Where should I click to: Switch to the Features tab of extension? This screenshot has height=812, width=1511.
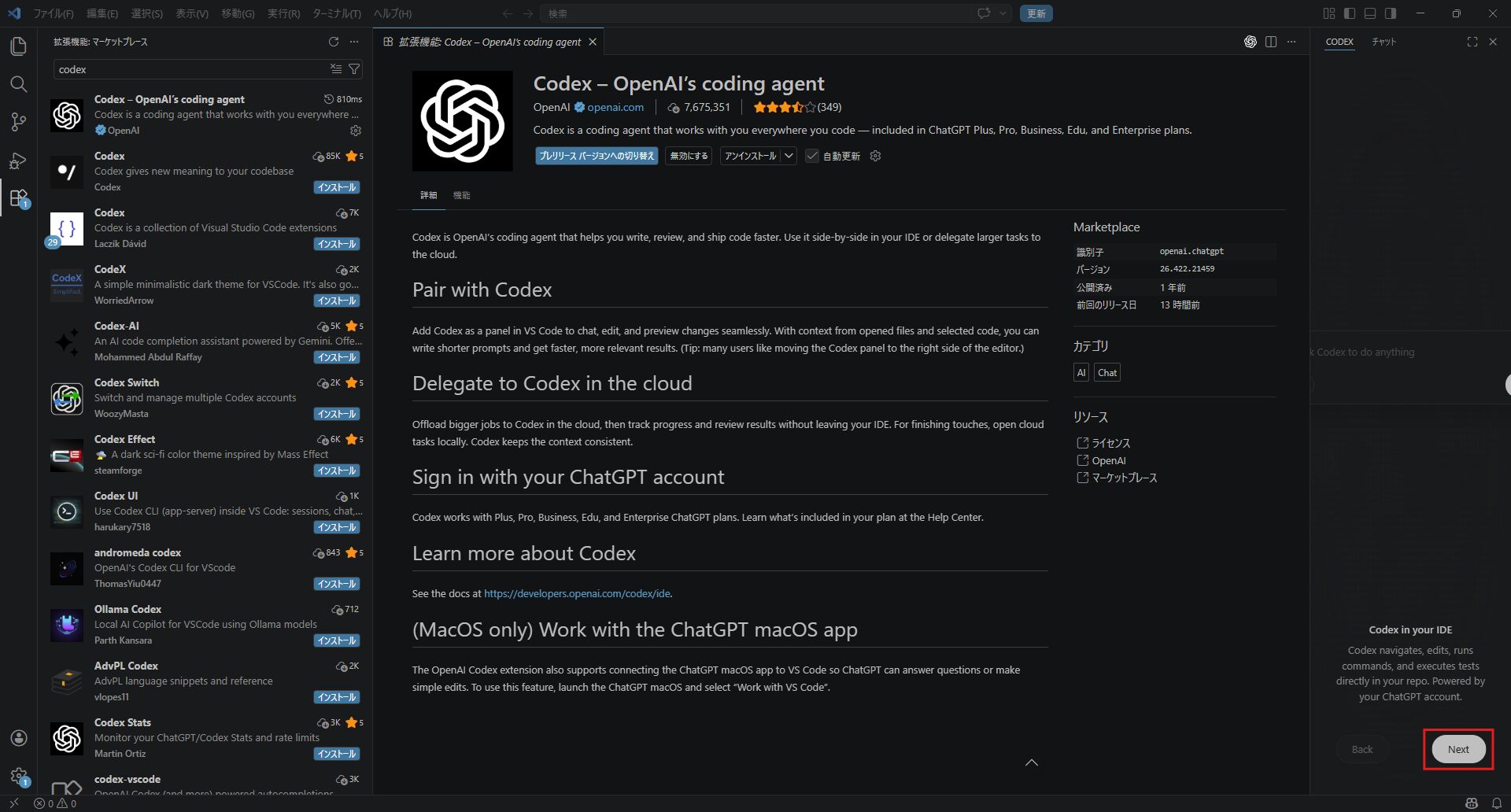coord(461,195)
